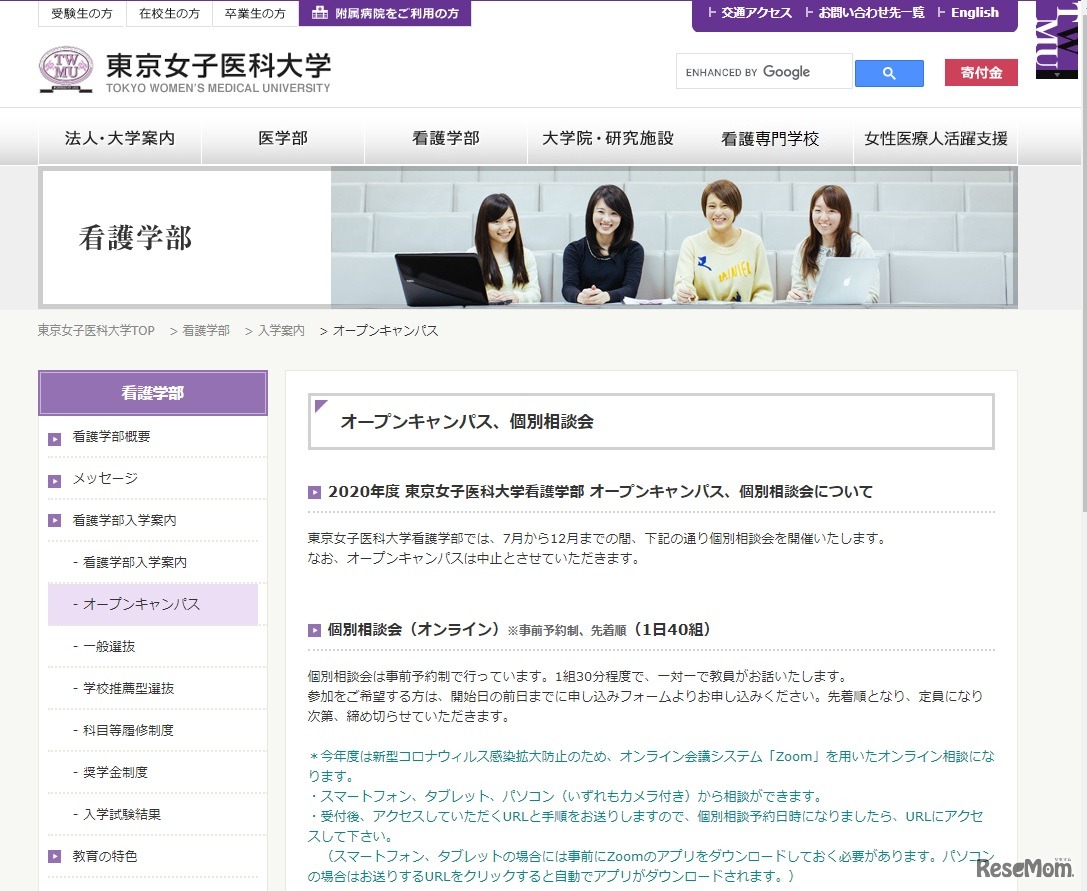Open the English version of the site
The height and width of the screenshot is (891, 1087).
click(974, 13)
